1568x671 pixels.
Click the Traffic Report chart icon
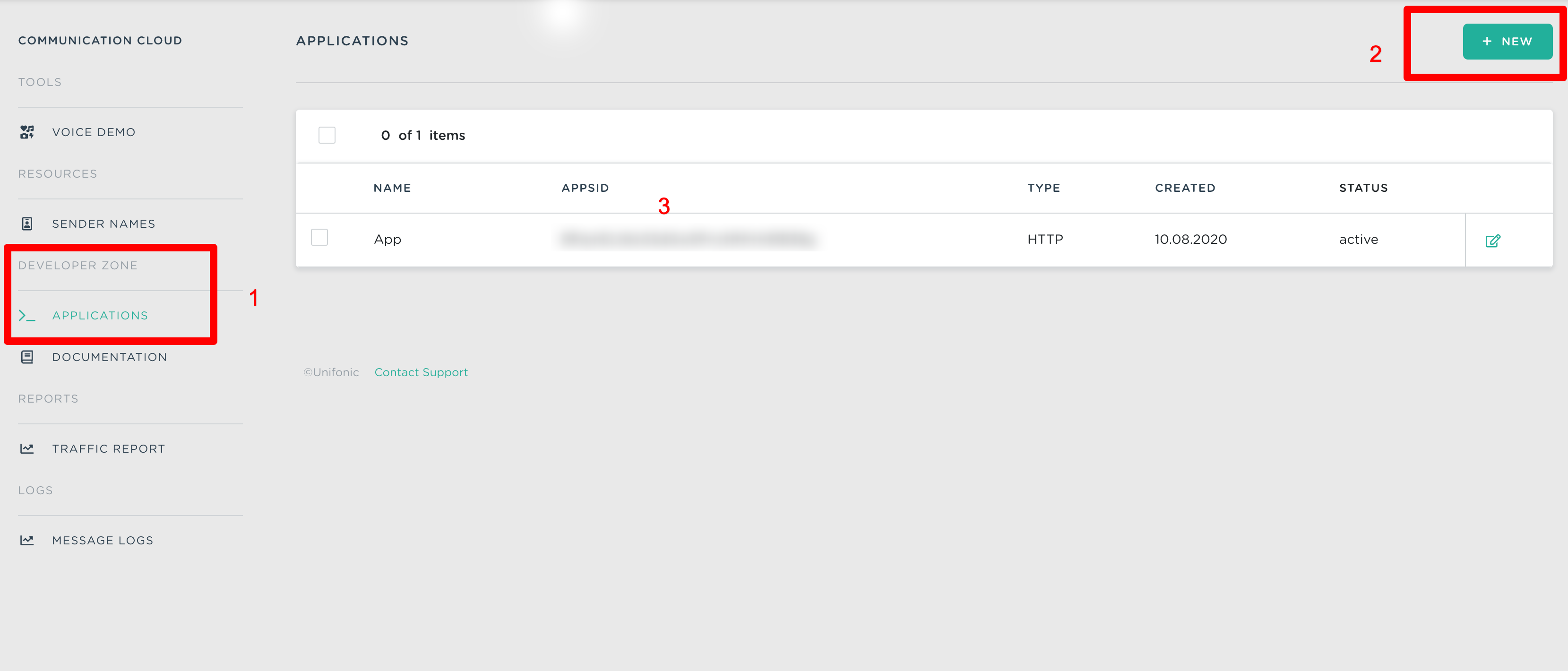tap(27, 449)
